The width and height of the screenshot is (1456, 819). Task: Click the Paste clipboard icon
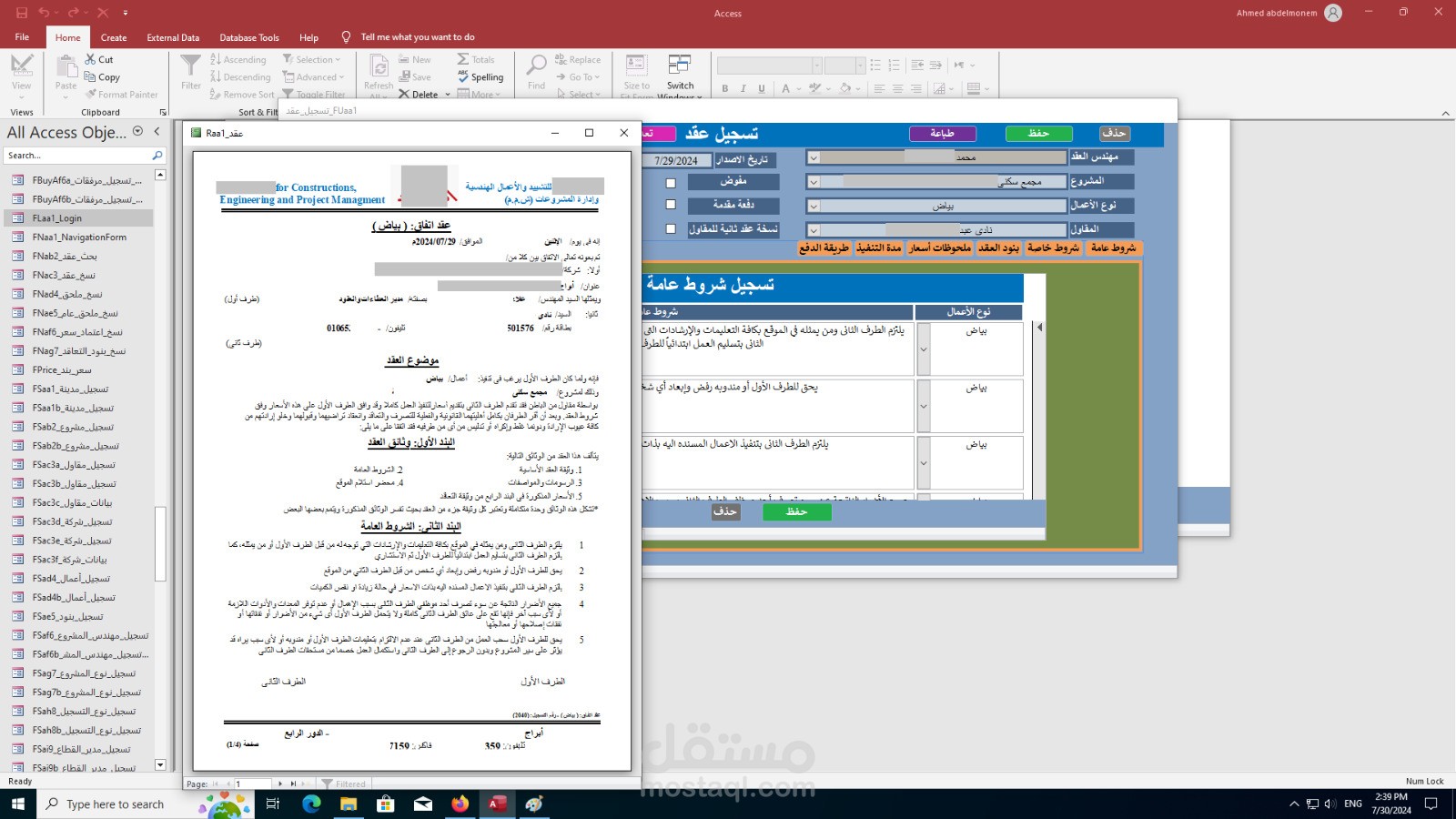coord(66,66)
